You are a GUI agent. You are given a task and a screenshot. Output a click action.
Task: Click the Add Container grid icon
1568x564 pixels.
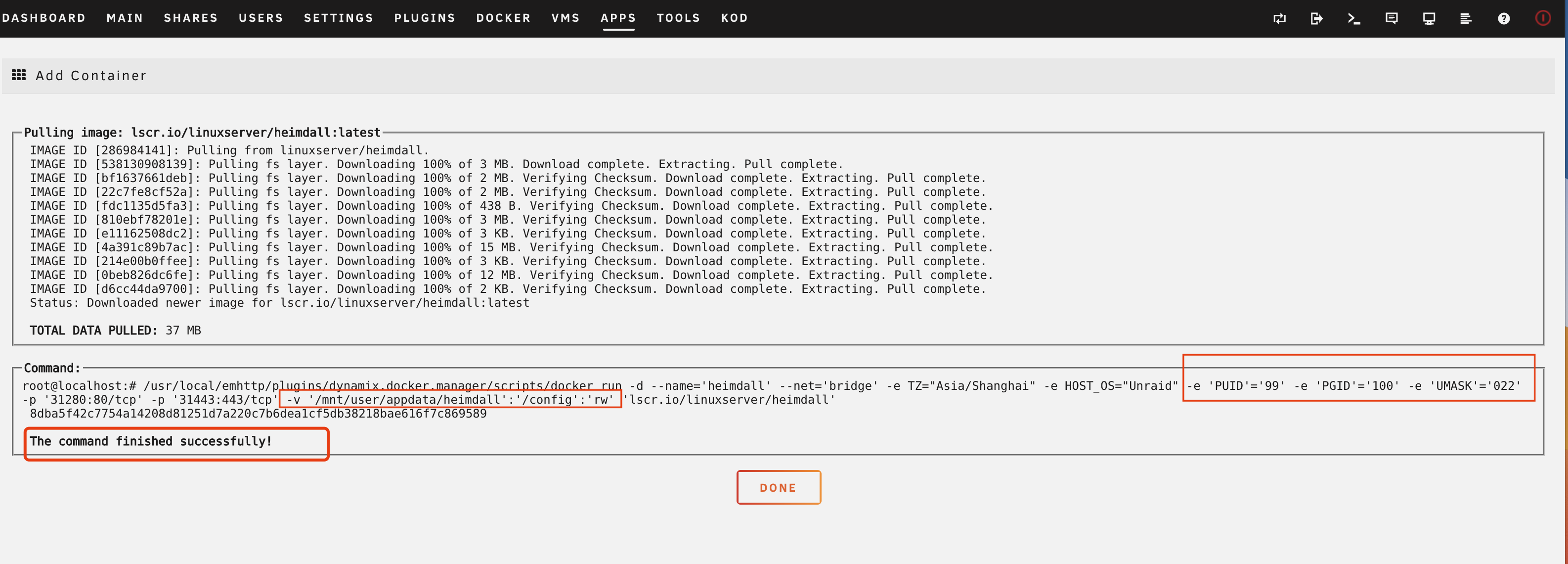(19, 75)
